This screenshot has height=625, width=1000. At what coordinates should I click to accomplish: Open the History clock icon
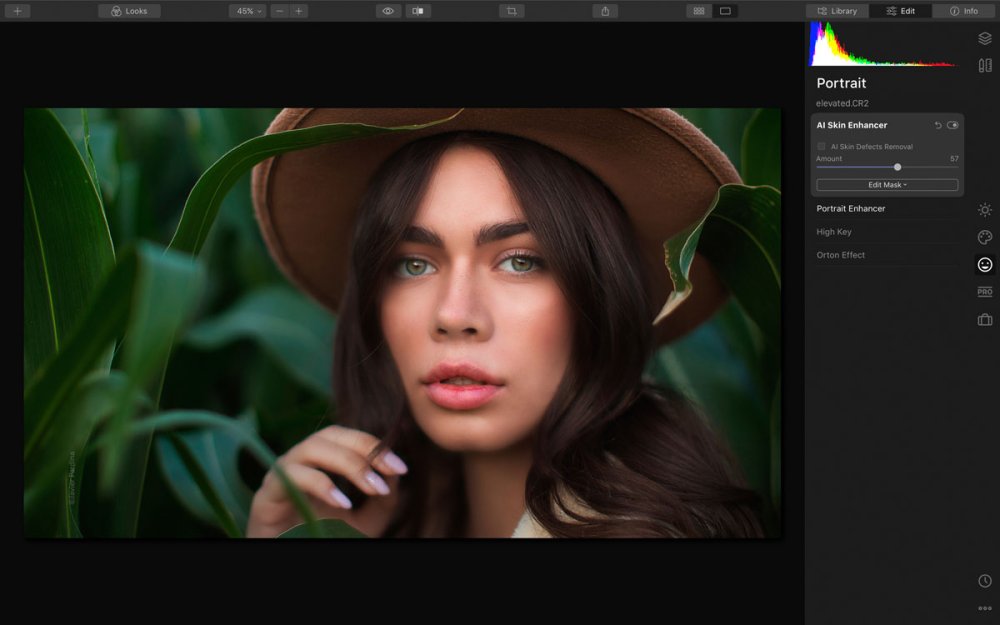click(x=985, y=580)
